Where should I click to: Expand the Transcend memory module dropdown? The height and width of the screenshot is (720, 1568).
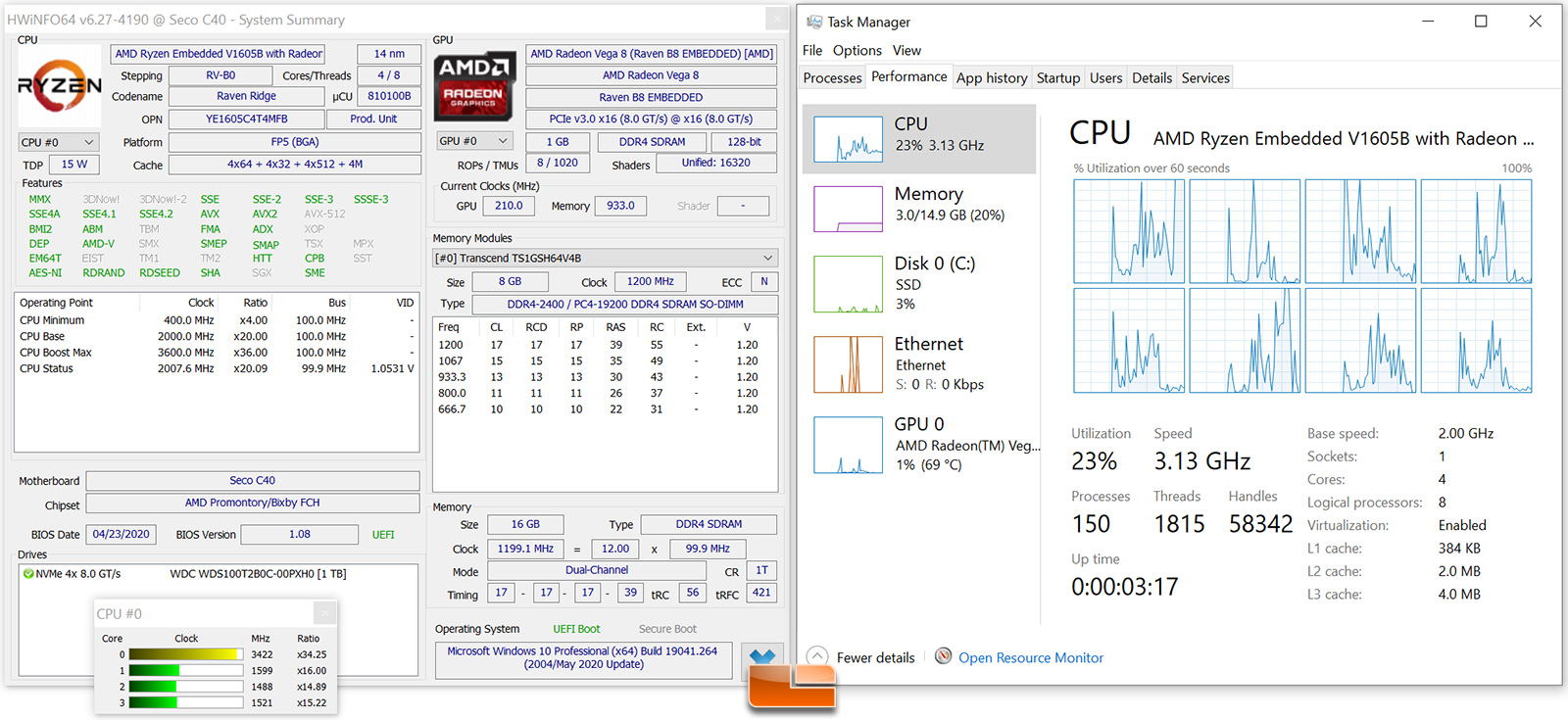point(606,258)
